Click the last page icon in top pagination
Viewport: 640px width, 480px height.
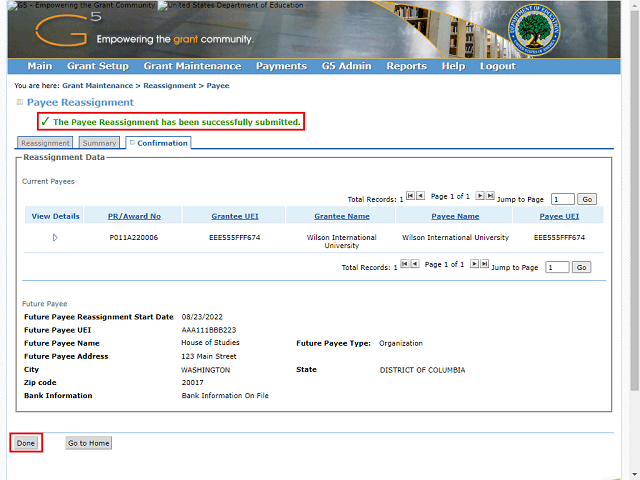point(489,196)
